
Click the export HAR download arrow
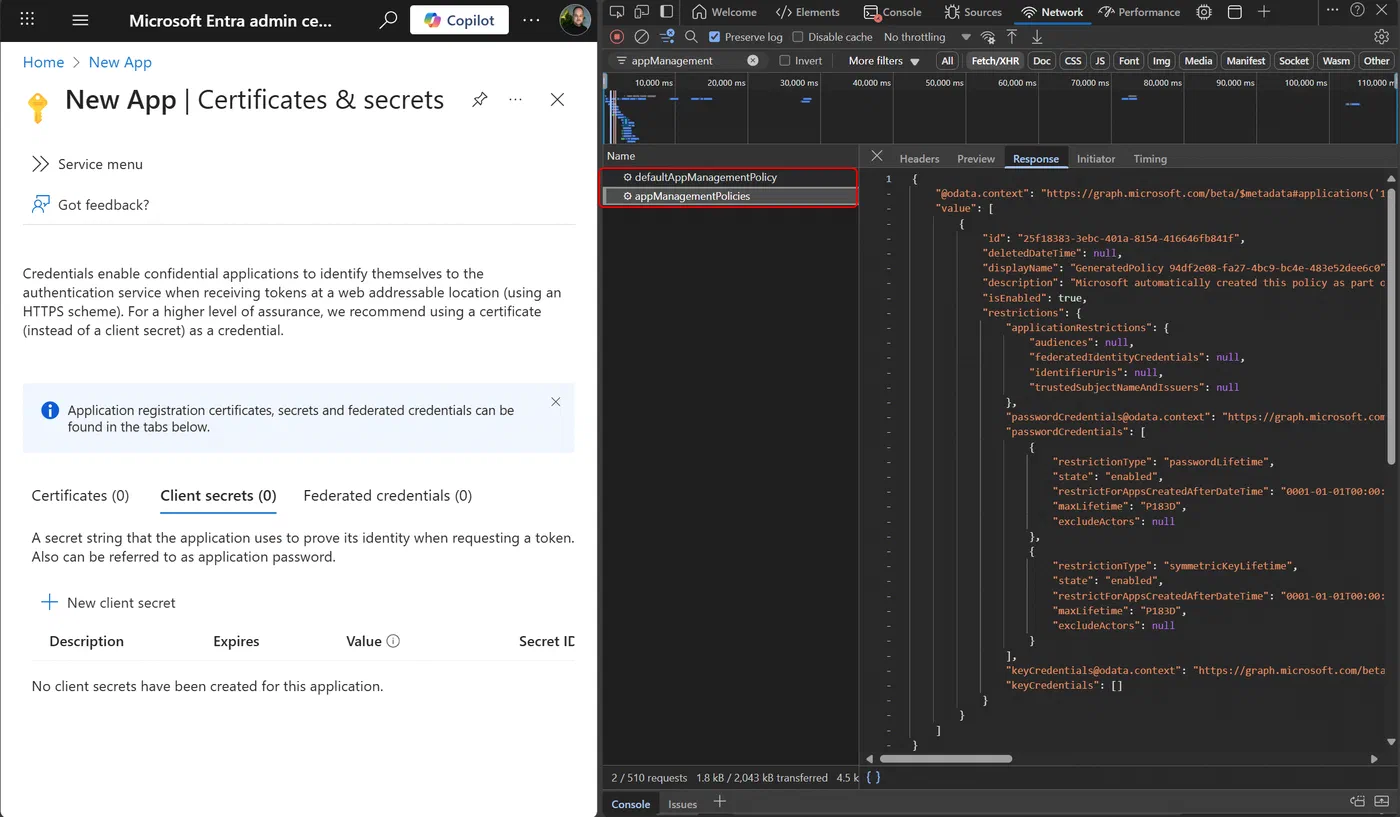tap(1037, 37)
